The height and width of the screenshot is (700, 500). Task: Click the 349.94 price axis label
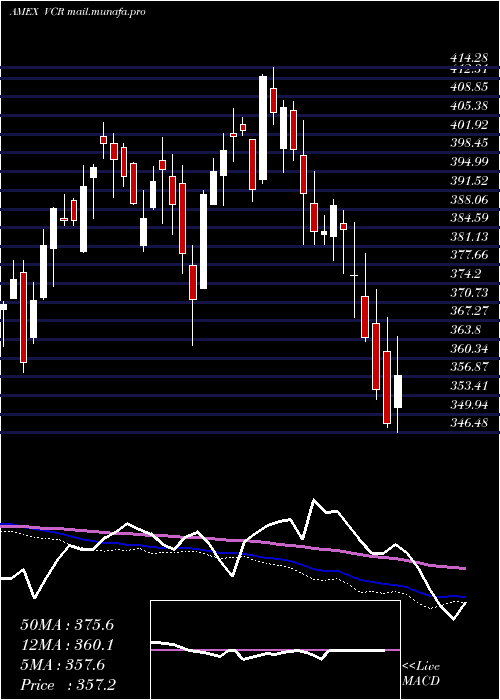point(469,404)
